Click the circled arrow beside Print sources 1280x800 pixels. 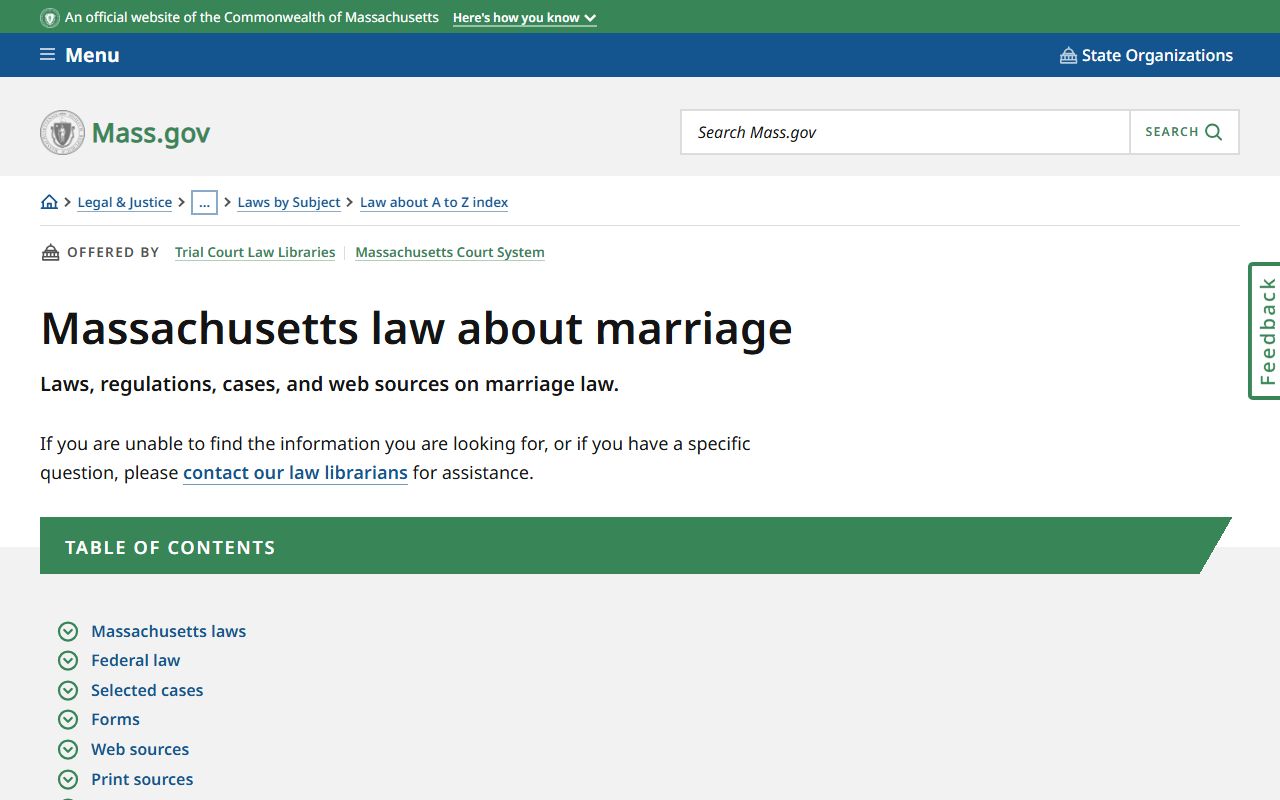[x=68, y=779]
